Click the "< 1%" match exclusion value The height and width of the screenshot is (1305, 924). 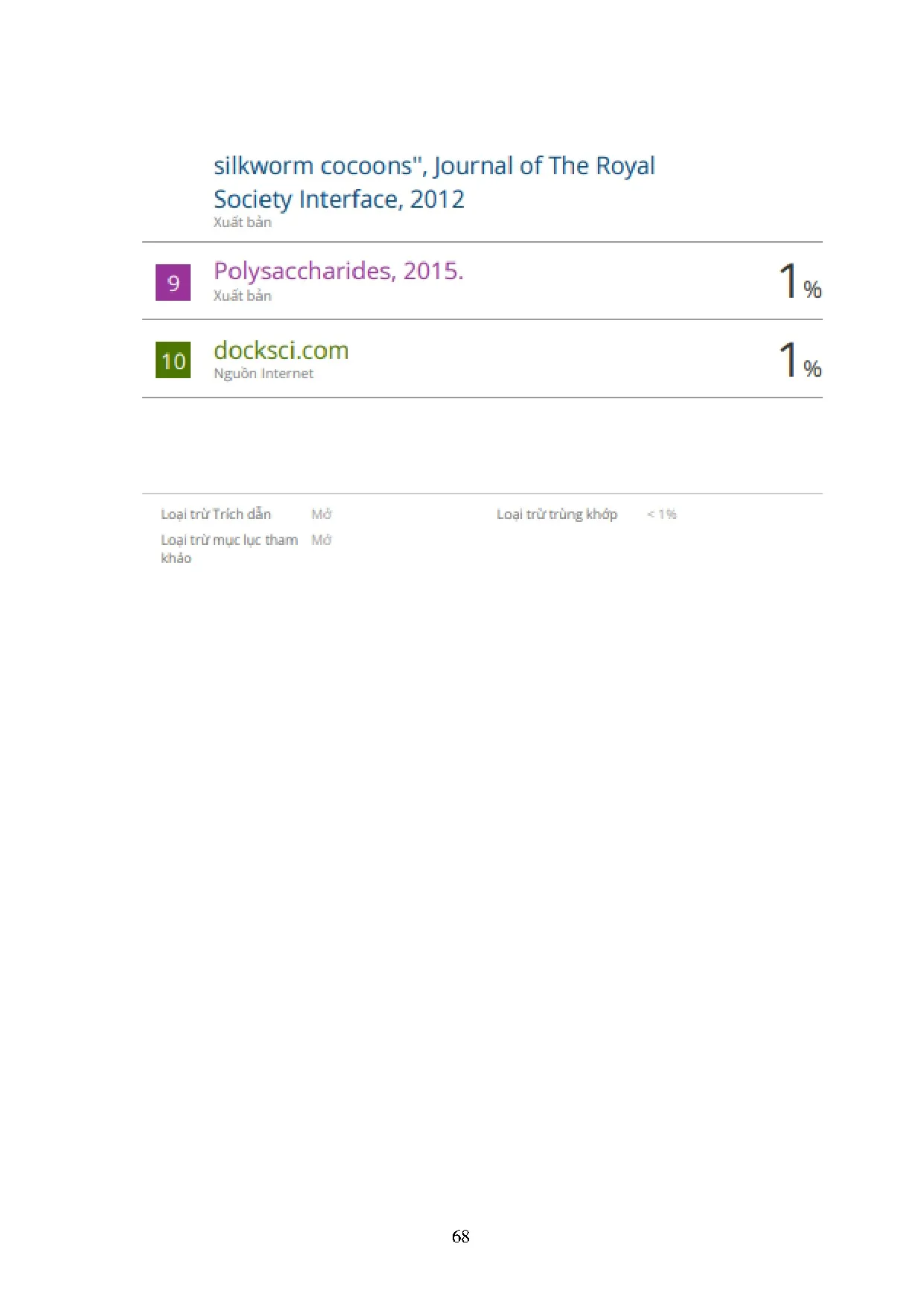tap(661, 514)
